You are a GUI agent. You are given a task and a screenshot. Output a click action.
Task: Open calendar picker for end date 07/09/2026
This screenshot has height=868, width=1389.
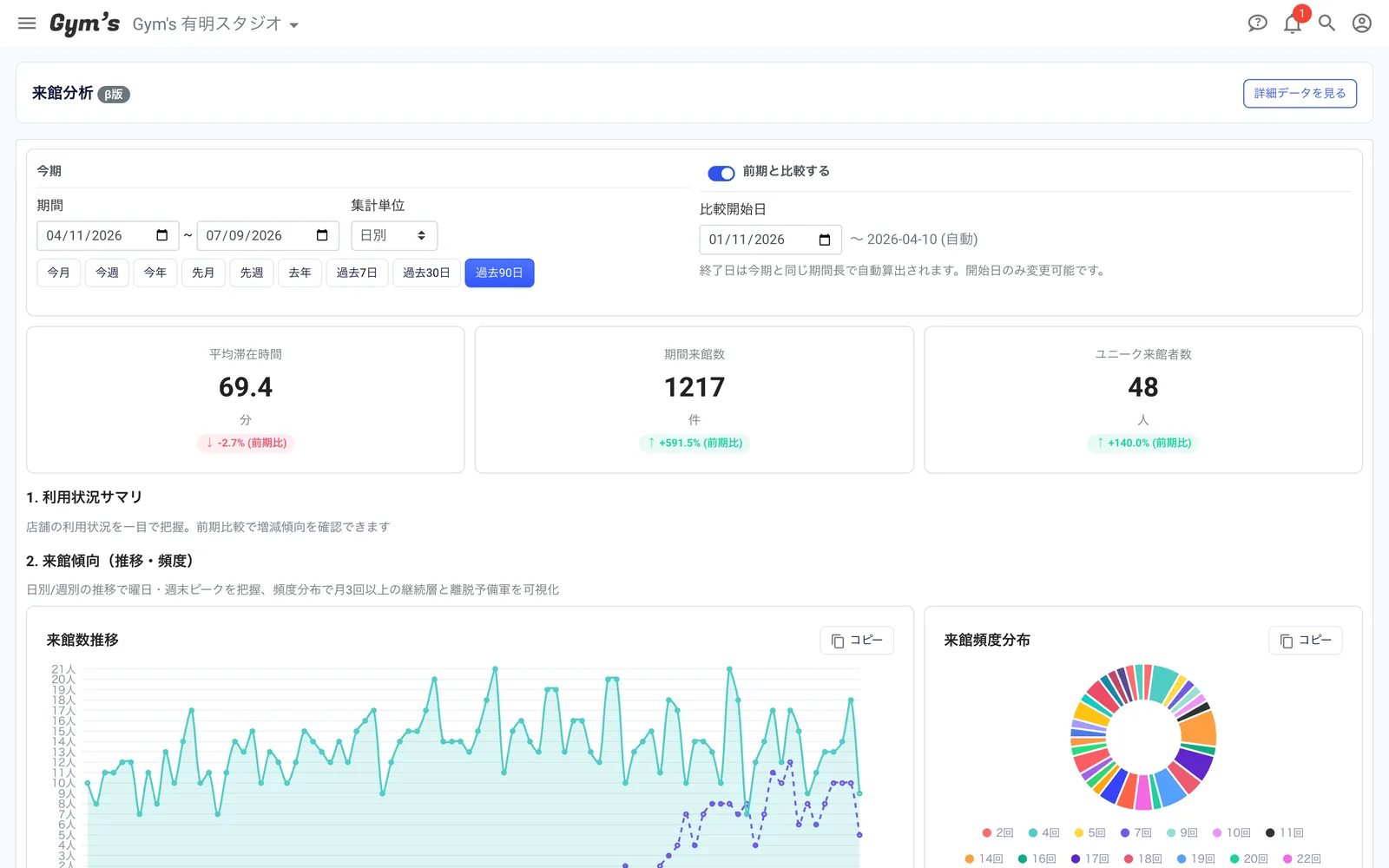coord(322,235)
